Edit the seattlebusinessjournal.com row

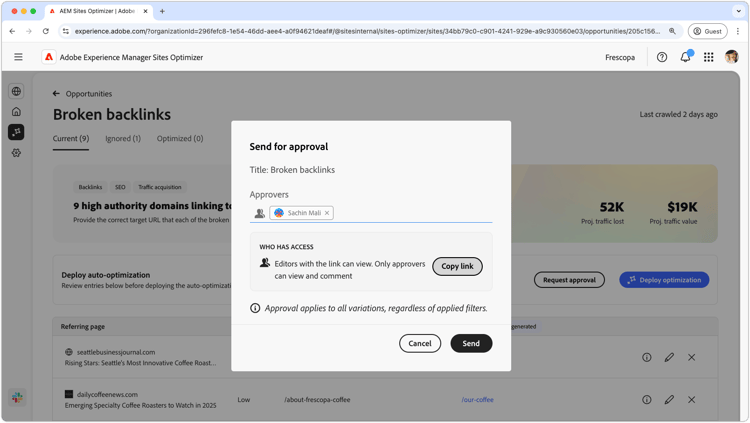(x=669, y=357)
